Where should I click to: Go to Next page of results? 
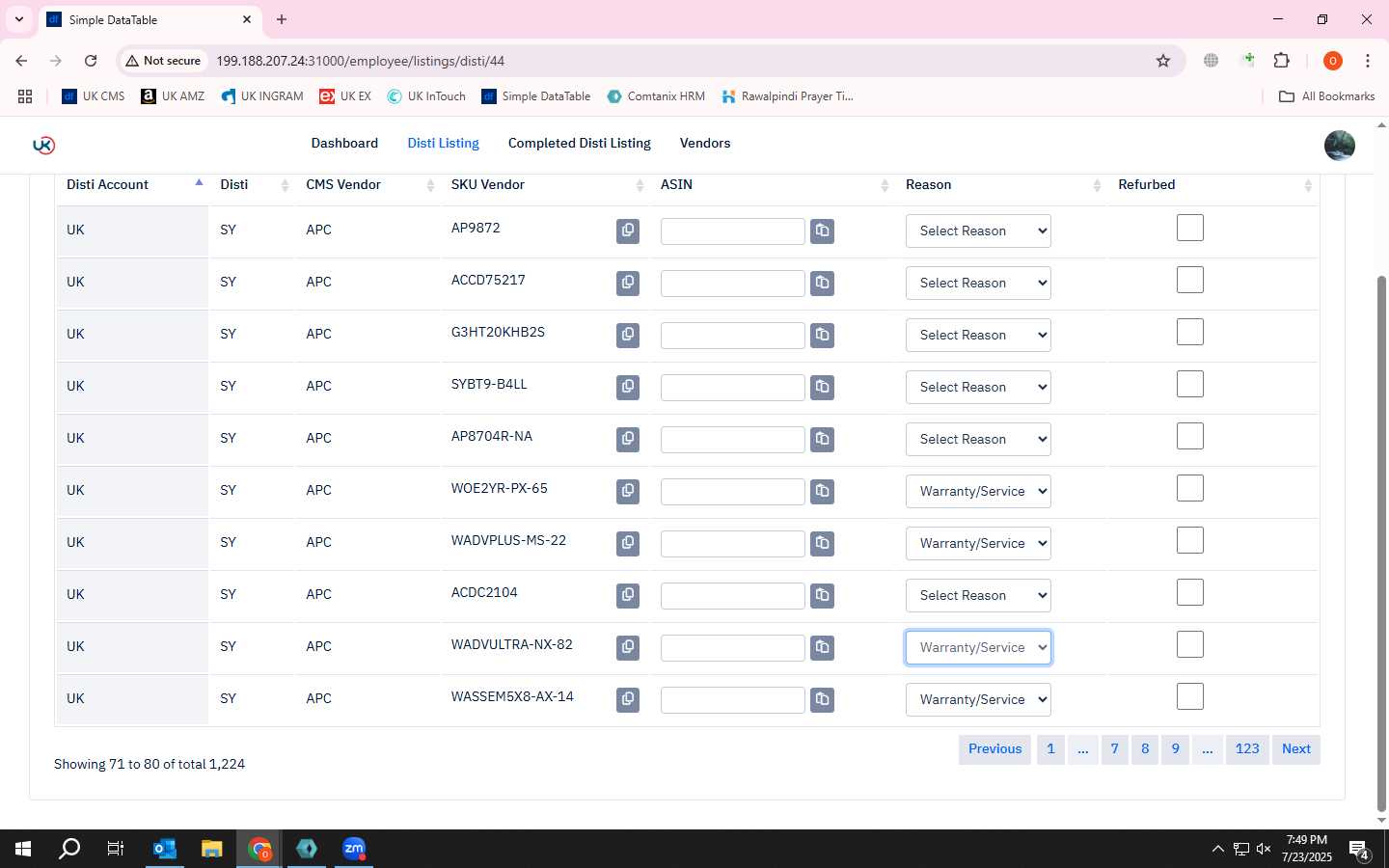1295,749
